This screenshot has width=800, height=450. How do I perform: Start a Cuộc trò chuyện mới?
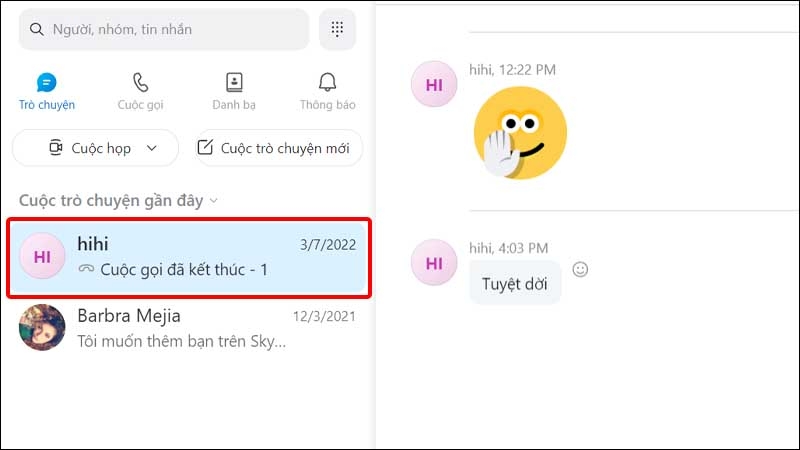coord(279,148)
